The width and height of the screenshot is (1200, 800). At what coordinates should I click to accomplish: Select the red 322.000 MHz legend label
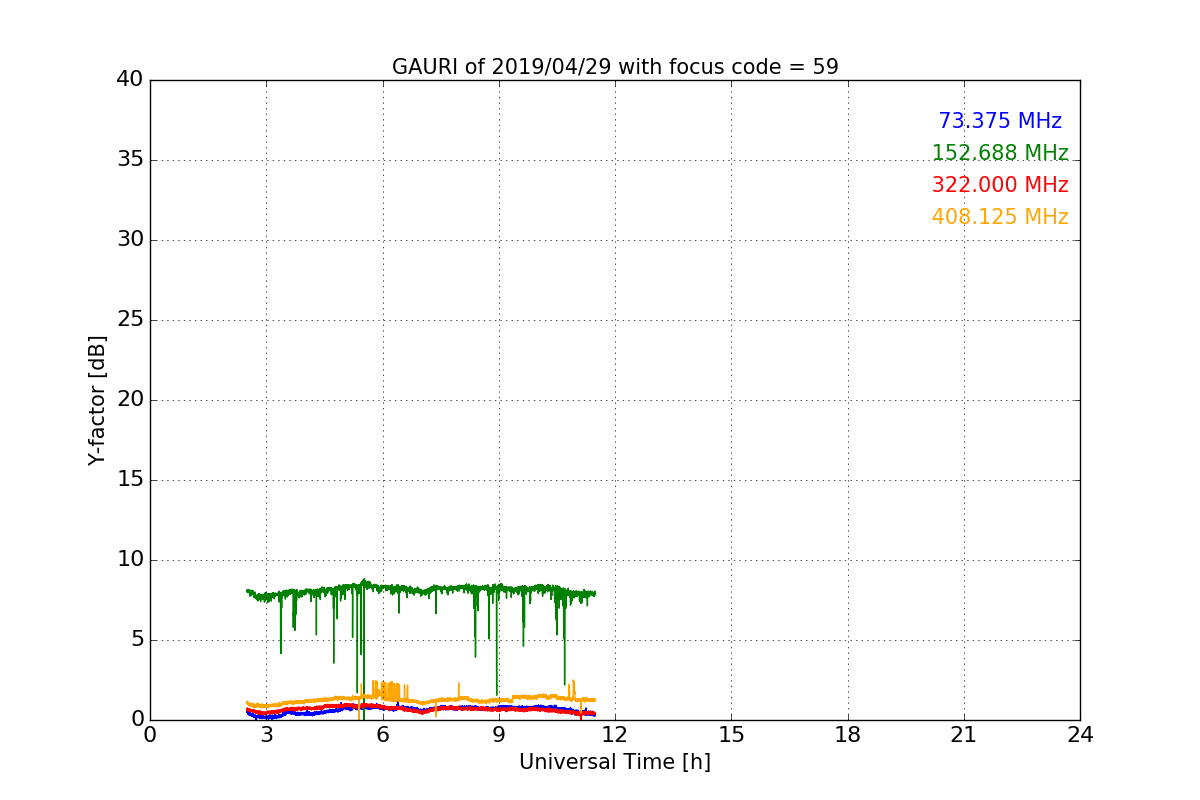tap(1000, 185)
